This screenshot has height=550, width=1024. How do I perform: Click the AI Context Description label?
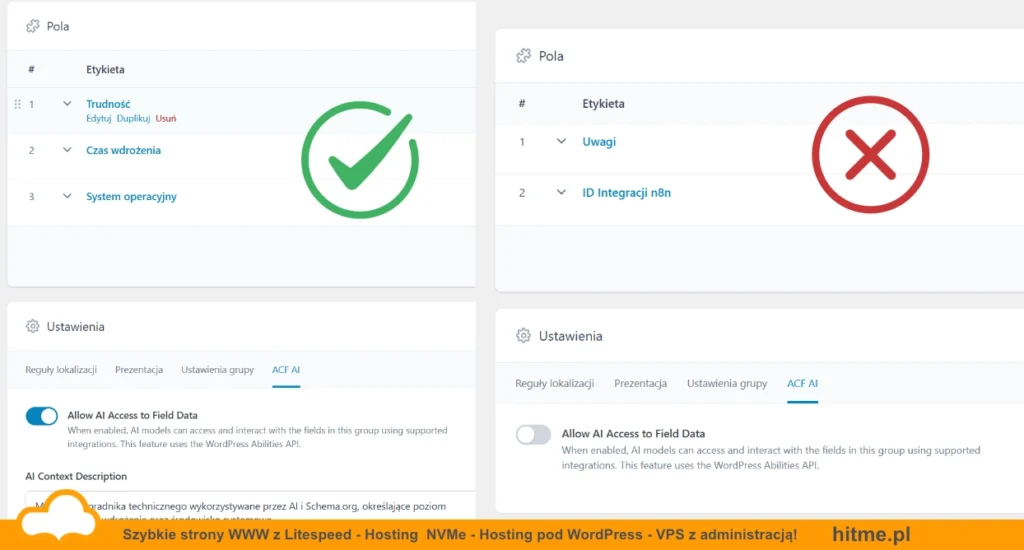pos(76,476)
